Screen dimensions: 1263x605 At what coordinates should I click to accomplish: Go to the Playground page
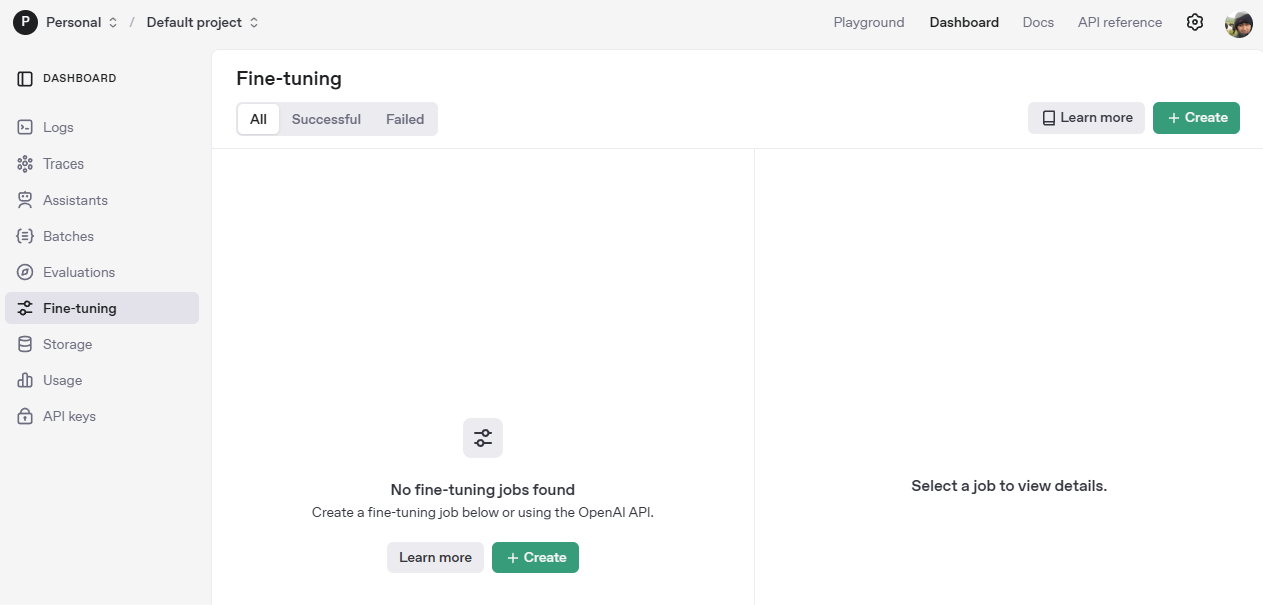pyautogui.click(x=868, y=22)
